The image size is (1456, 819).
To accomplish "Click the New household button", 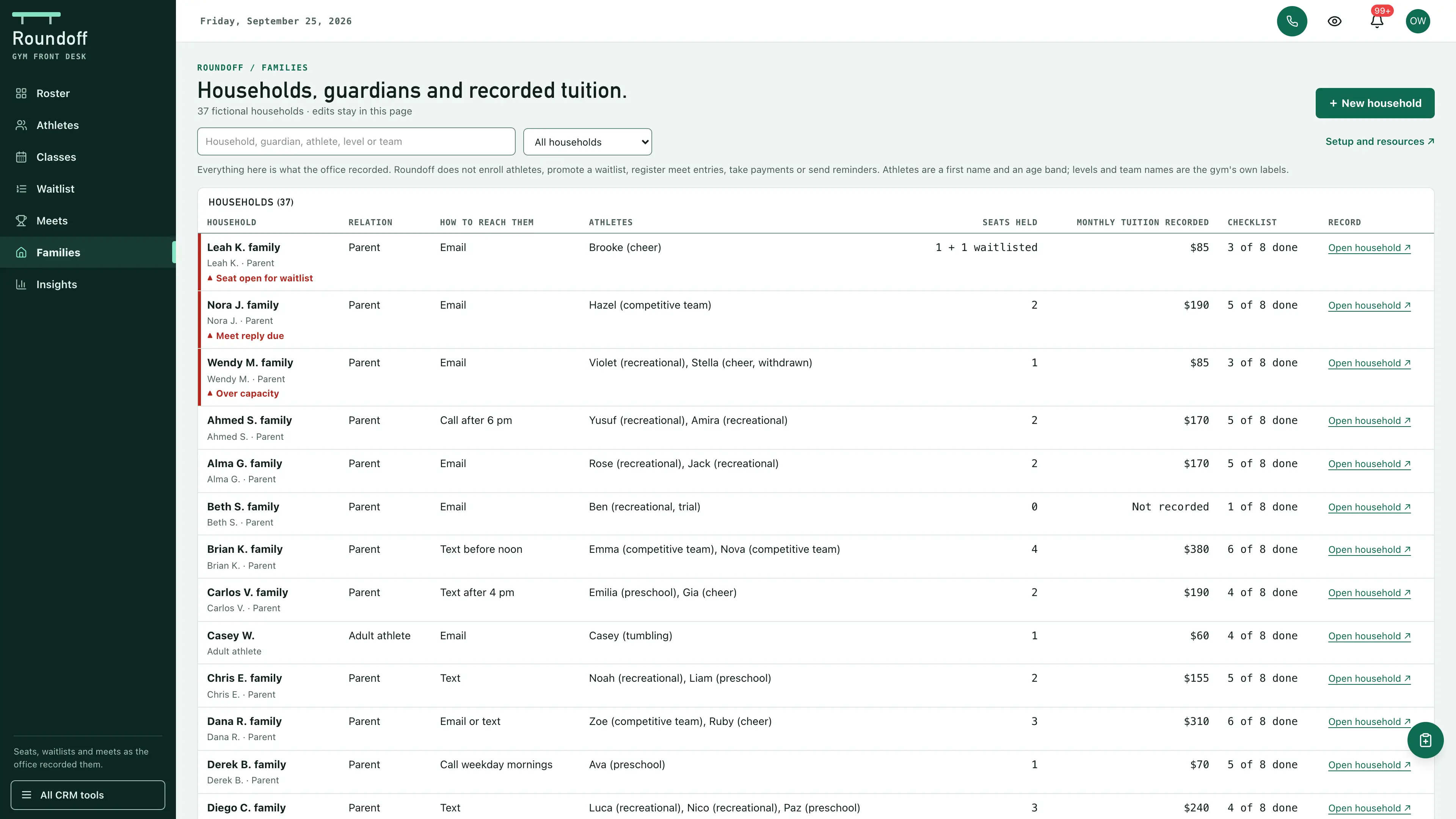I will [1374, 103].
